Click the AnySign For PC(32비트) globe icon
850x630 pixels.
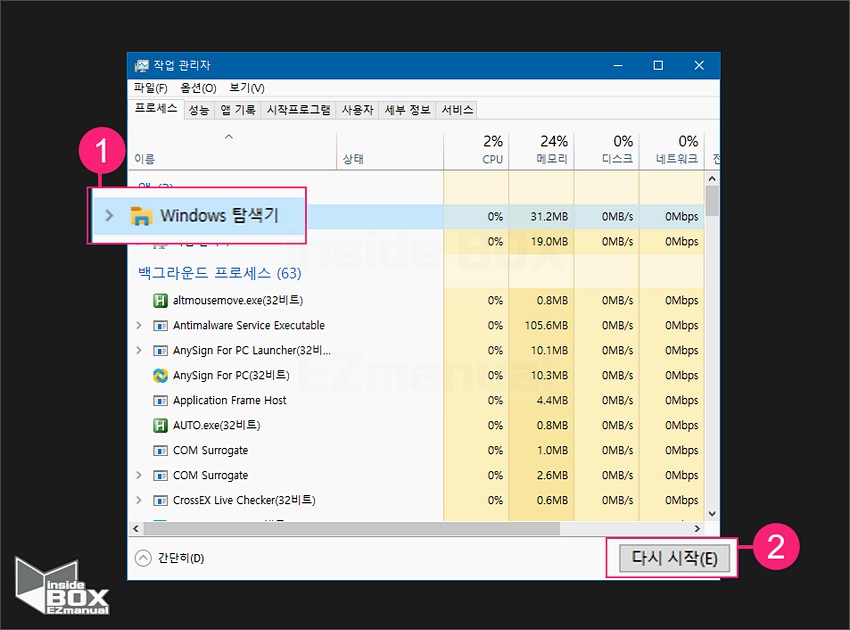(x=160, y=375)
